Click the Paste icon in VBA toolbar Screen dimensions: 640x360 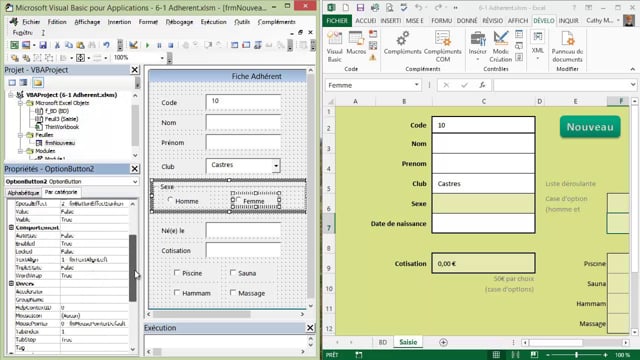click(x=80, y=45)
